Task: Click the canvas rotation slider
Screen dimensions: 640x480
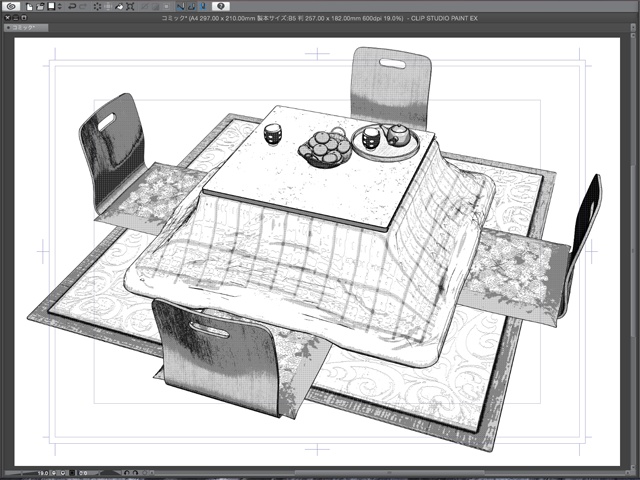Action: [109, 473]
